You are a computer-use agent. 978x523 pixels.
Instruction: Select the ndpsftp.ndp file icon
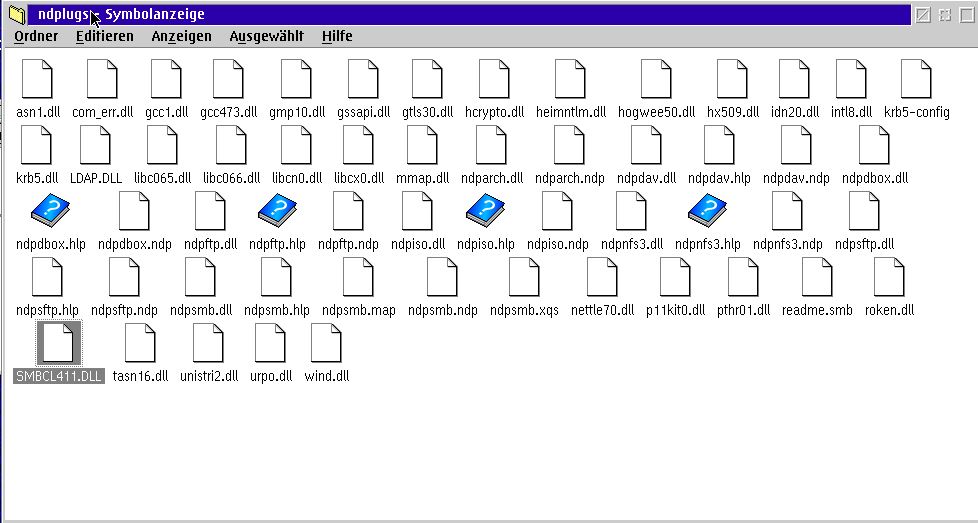pos(124,277)
